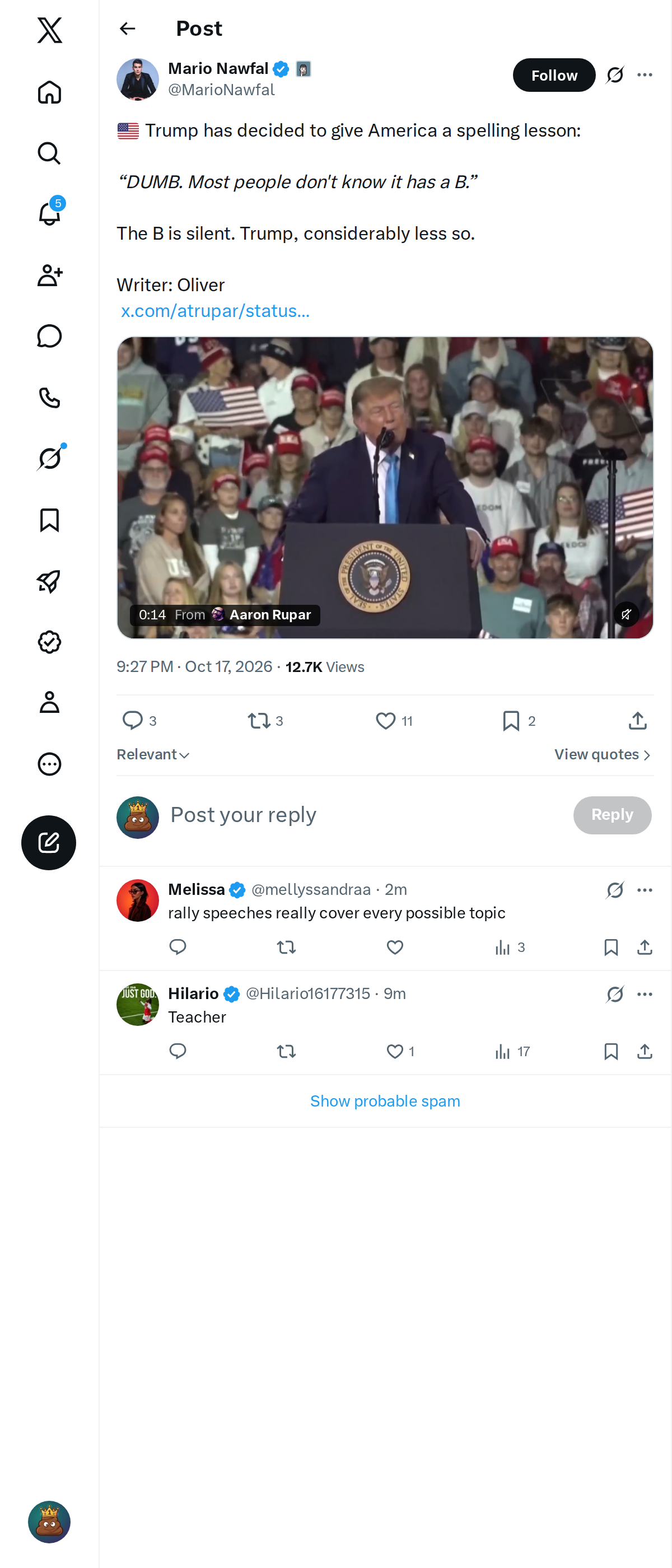Open the Search explore icon

click(x=49, y=153)
